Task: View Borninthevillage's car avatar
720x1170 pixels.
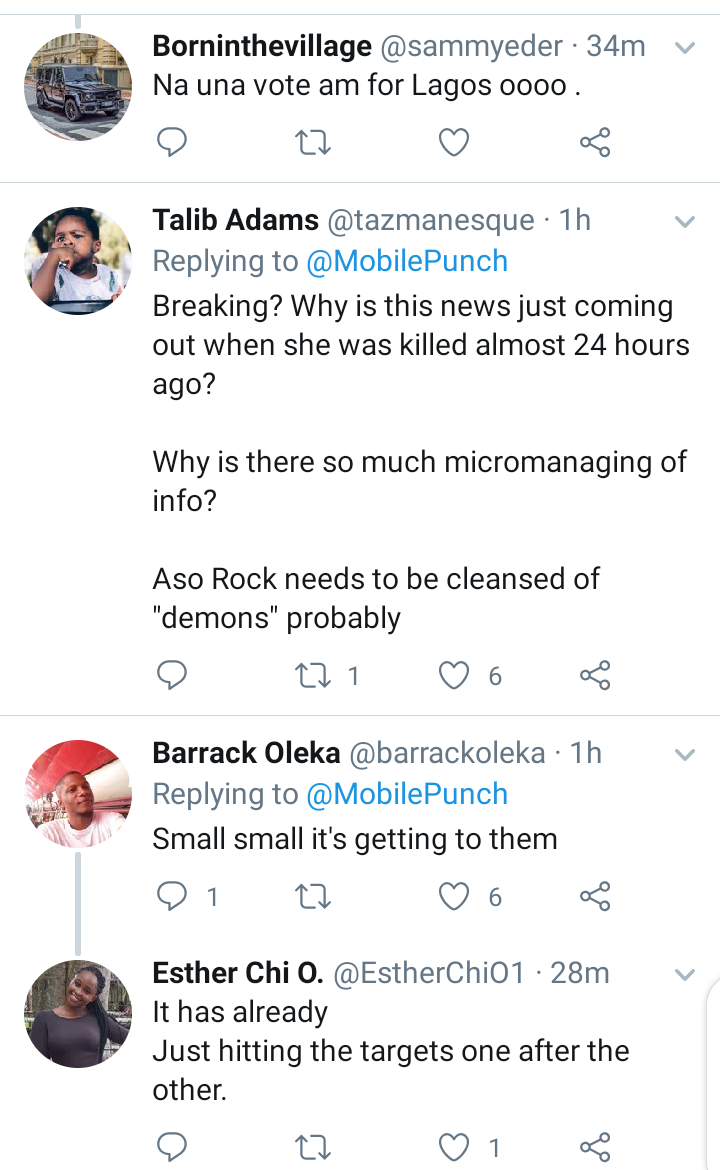Action: tap(78, 87)
